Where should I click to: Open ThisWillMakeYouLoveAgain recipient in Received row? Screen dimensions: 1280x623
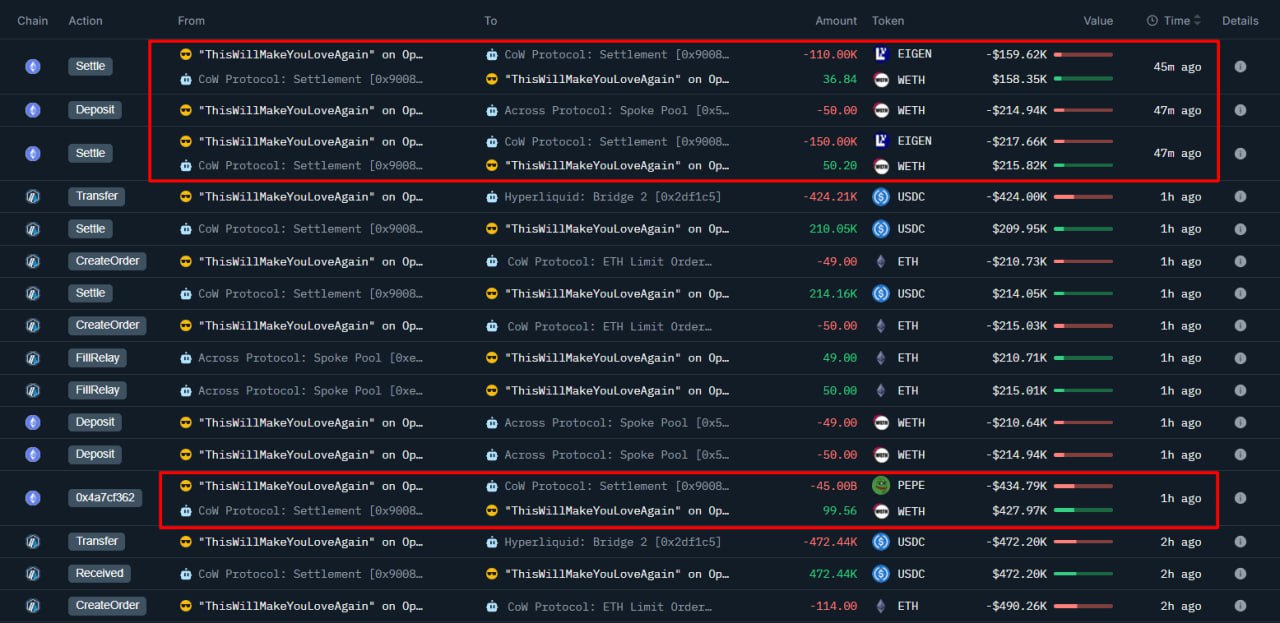click(617, 574)
